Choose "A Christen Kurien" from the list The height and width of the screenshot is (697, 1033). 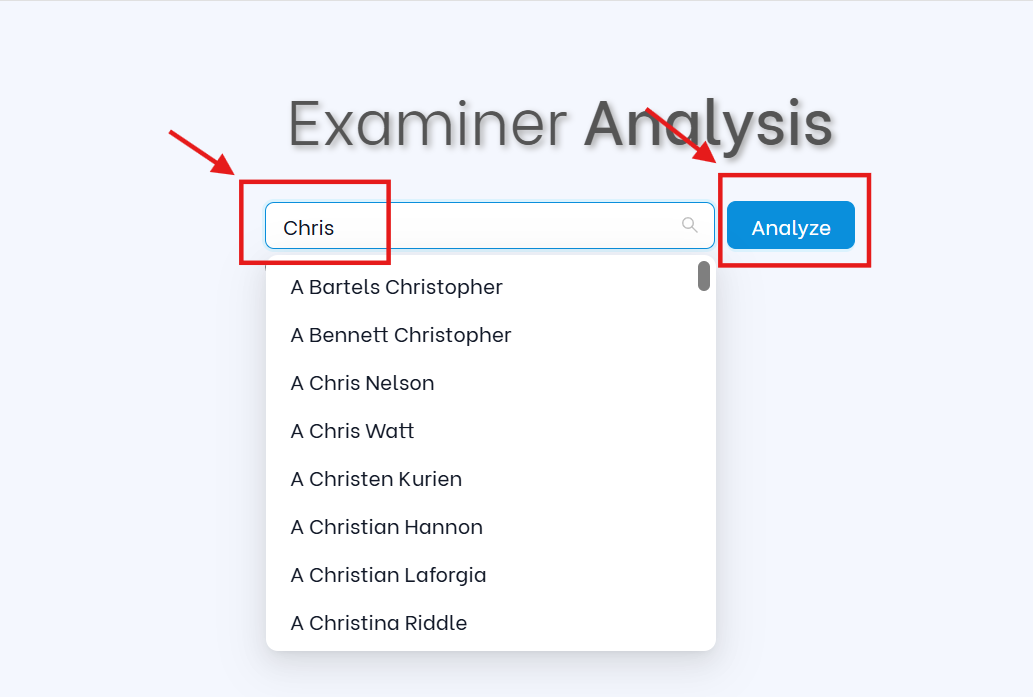[376, 479]
